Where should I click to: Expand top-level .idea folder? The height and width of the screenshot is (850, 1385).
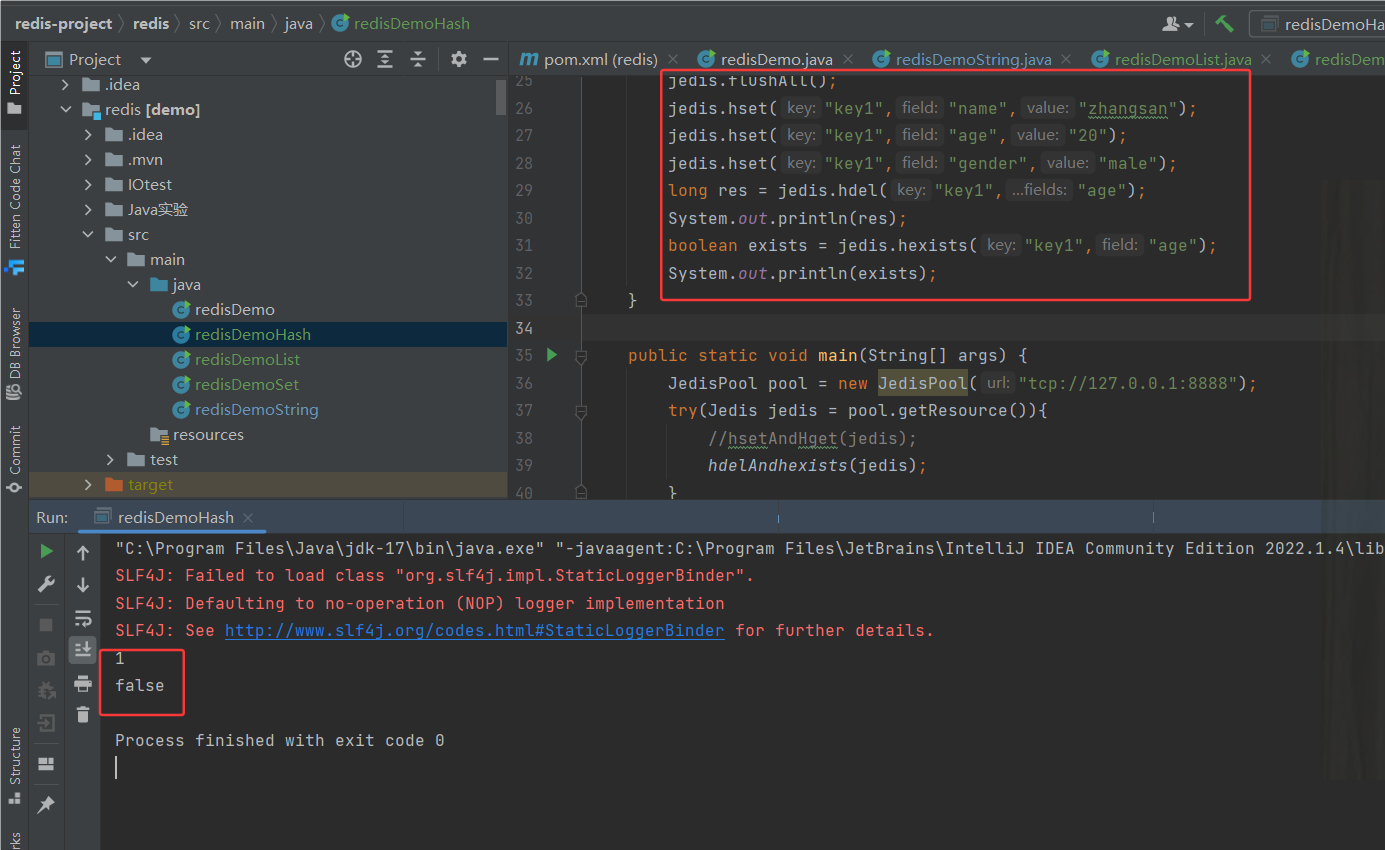click(x=66, y=85)
